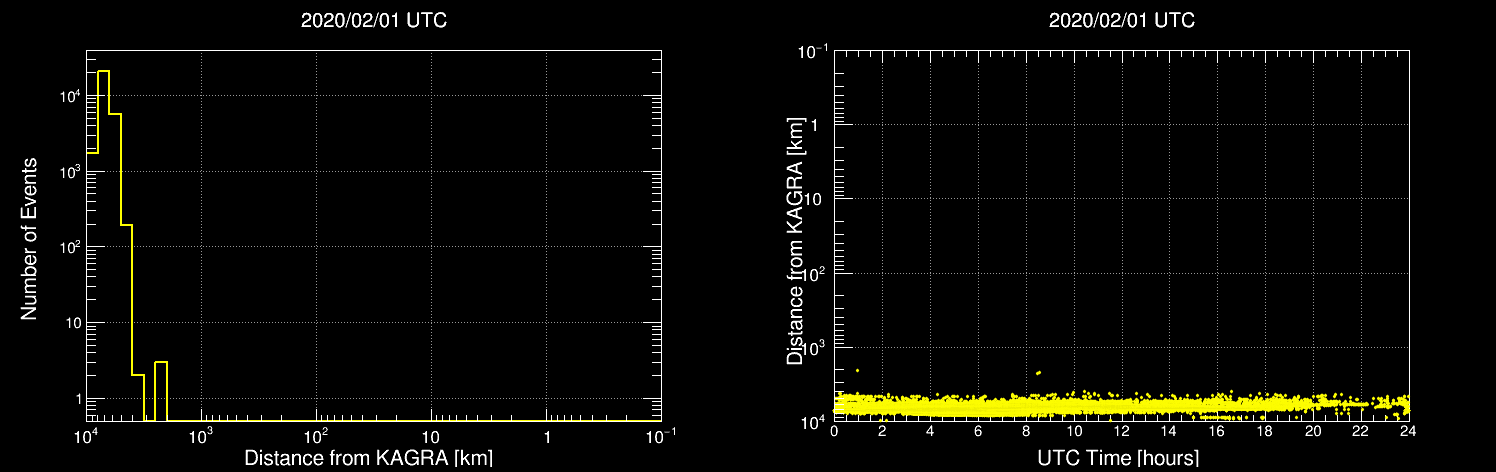The height and width of the screenshot is (472, 1496).
Task: Click the 6 hour tick on UTC Time axis
Action: click(978, 432)
